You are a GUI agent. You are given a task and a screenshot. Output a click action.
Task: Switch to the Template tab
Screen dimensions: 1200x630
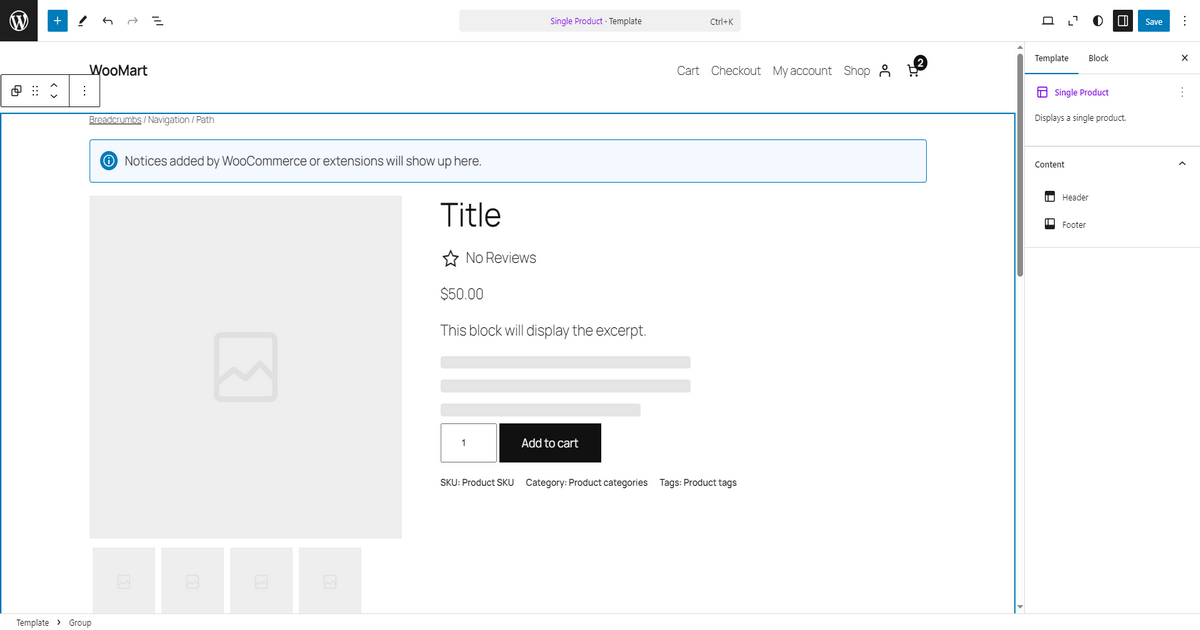tap(1051, 58)
